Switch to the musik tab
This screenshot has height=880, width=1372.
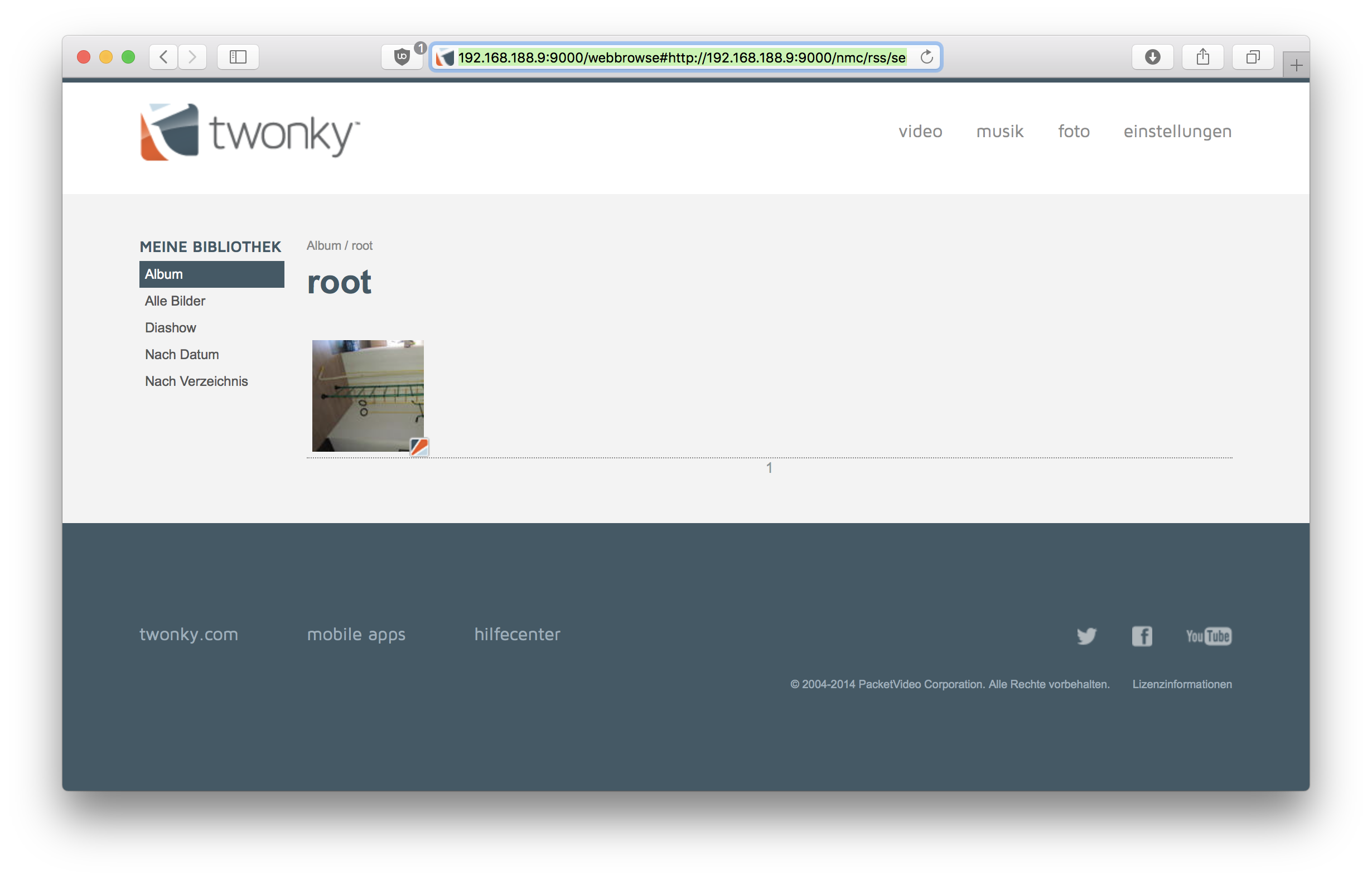point(999,132)
